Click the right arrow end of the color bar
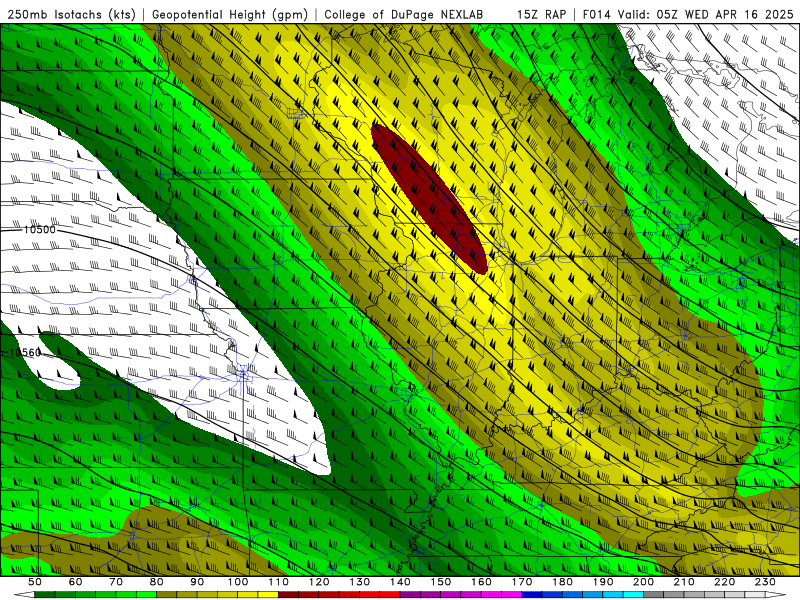The width and height of the screenshot is (800, 600). (776, 595)
